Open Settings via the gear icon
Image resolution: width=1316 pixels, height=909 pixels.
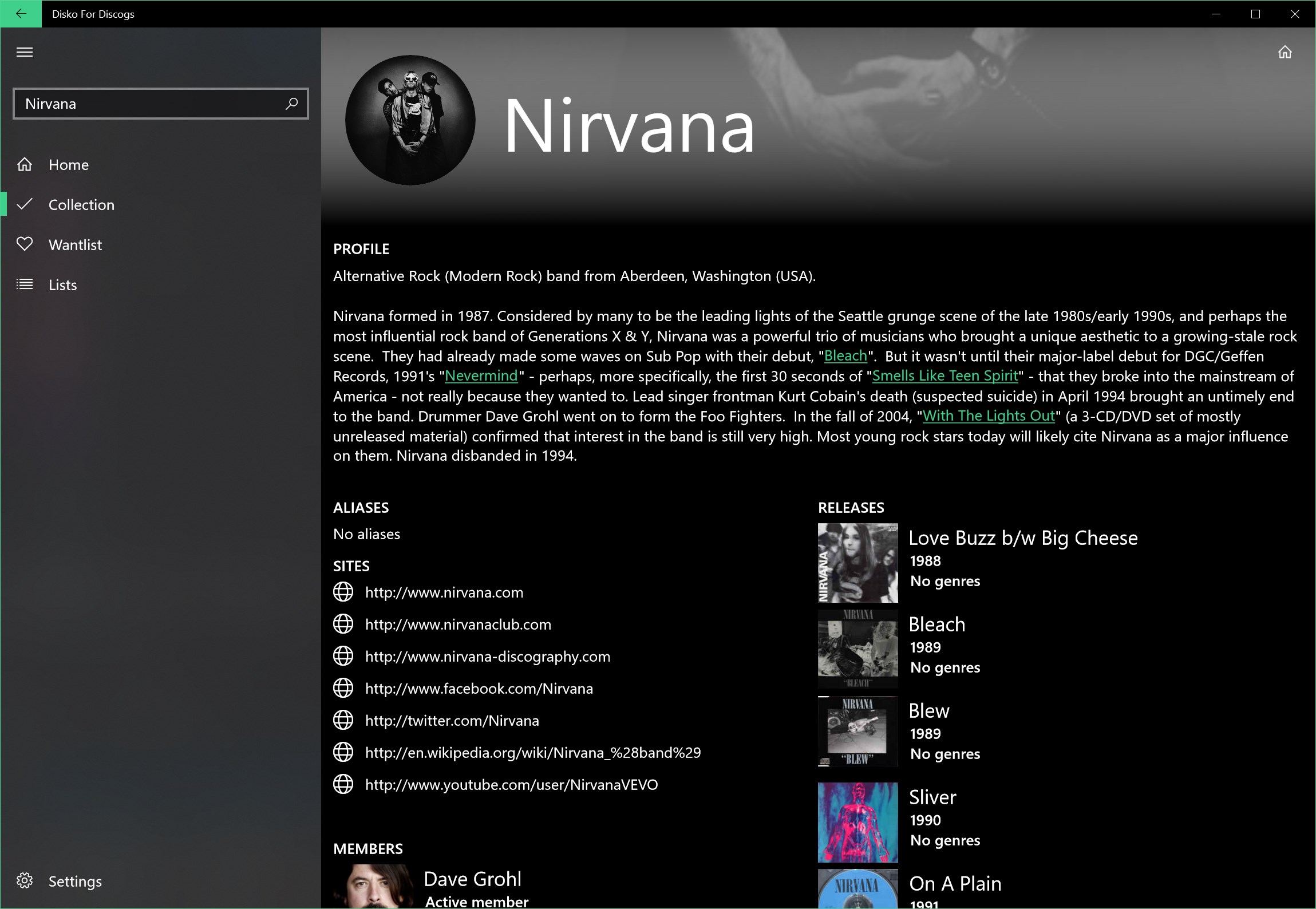pyautogui.click(x=25, y=880)
